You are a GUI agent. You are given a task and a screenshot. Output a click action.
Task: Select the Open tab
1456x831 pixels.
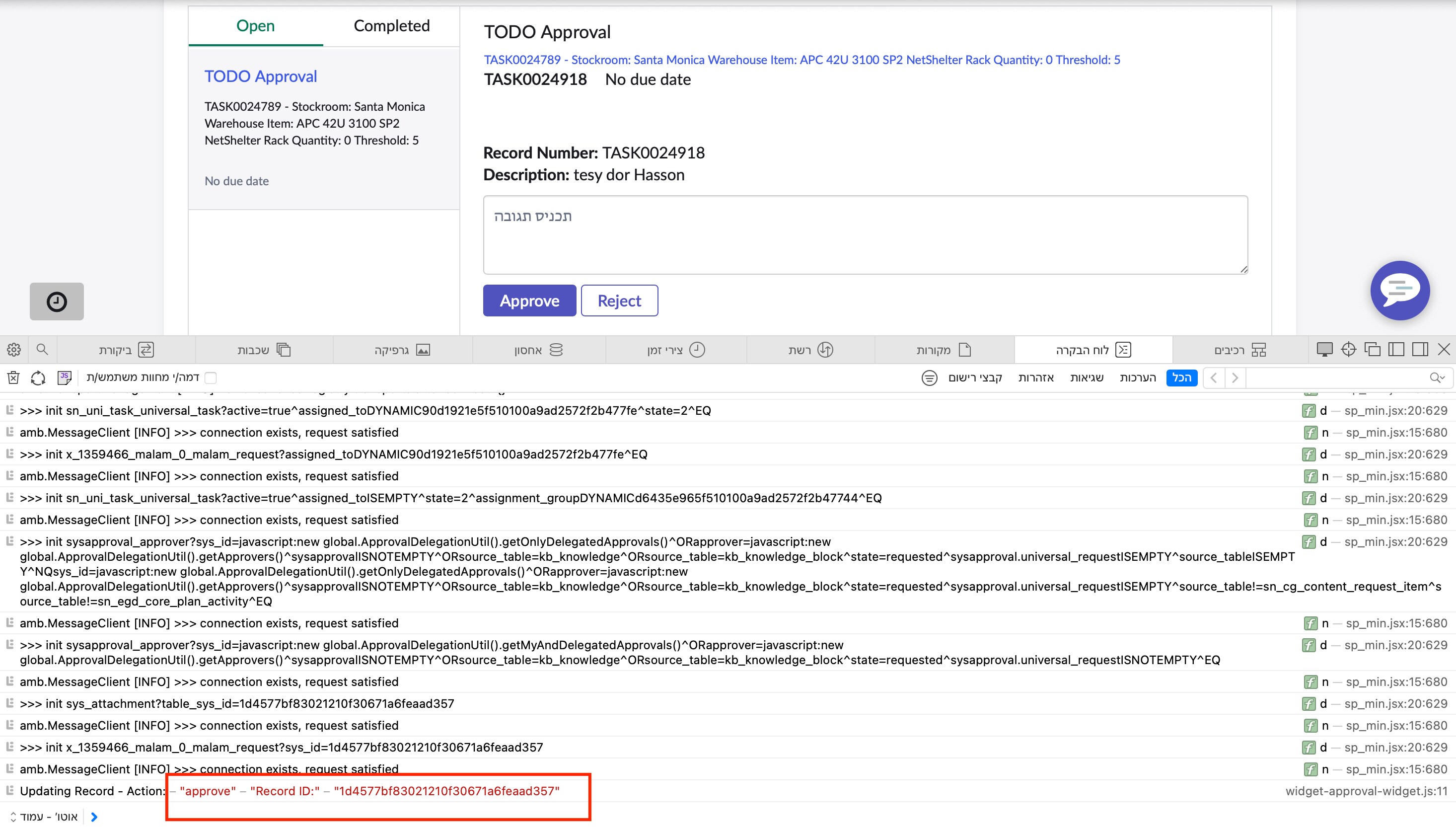pos(256,26)
